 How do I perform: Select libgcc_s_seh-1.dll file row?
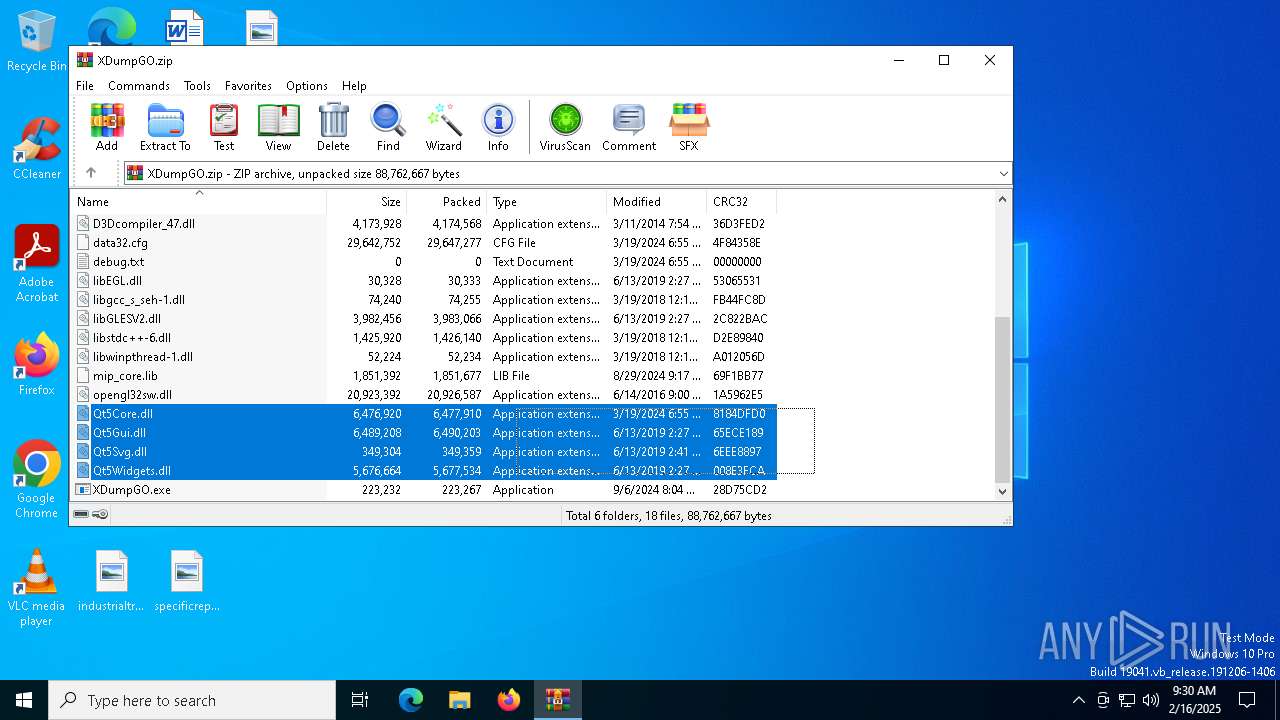(x=424, y=300)
